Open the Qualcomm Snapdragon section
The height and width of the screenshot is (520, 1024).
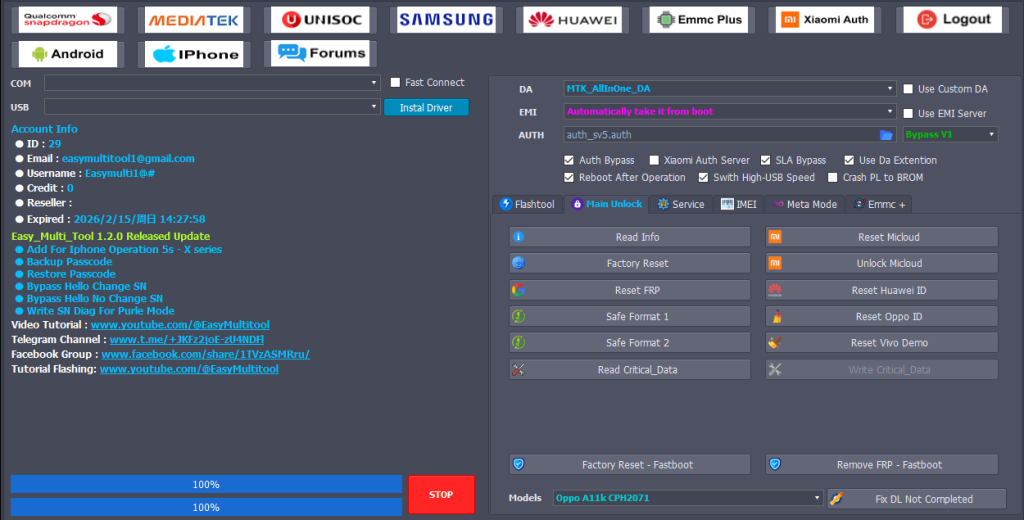[x=68, y=20]
